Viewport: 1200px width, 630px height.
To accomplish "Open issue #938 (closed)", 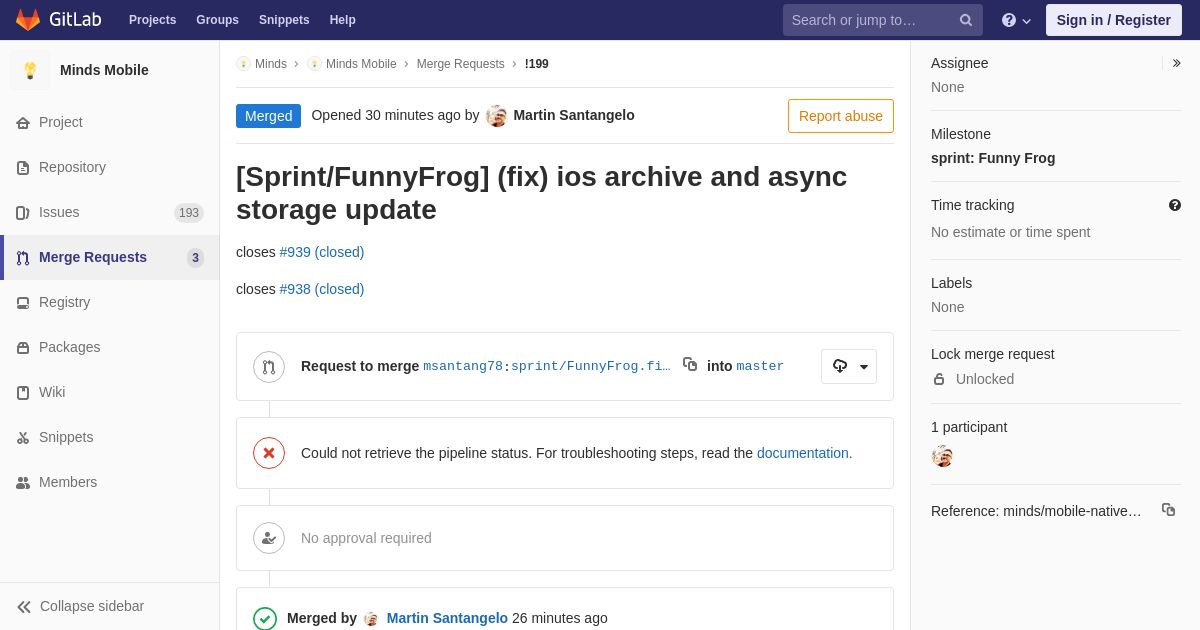I will point(322,289).
